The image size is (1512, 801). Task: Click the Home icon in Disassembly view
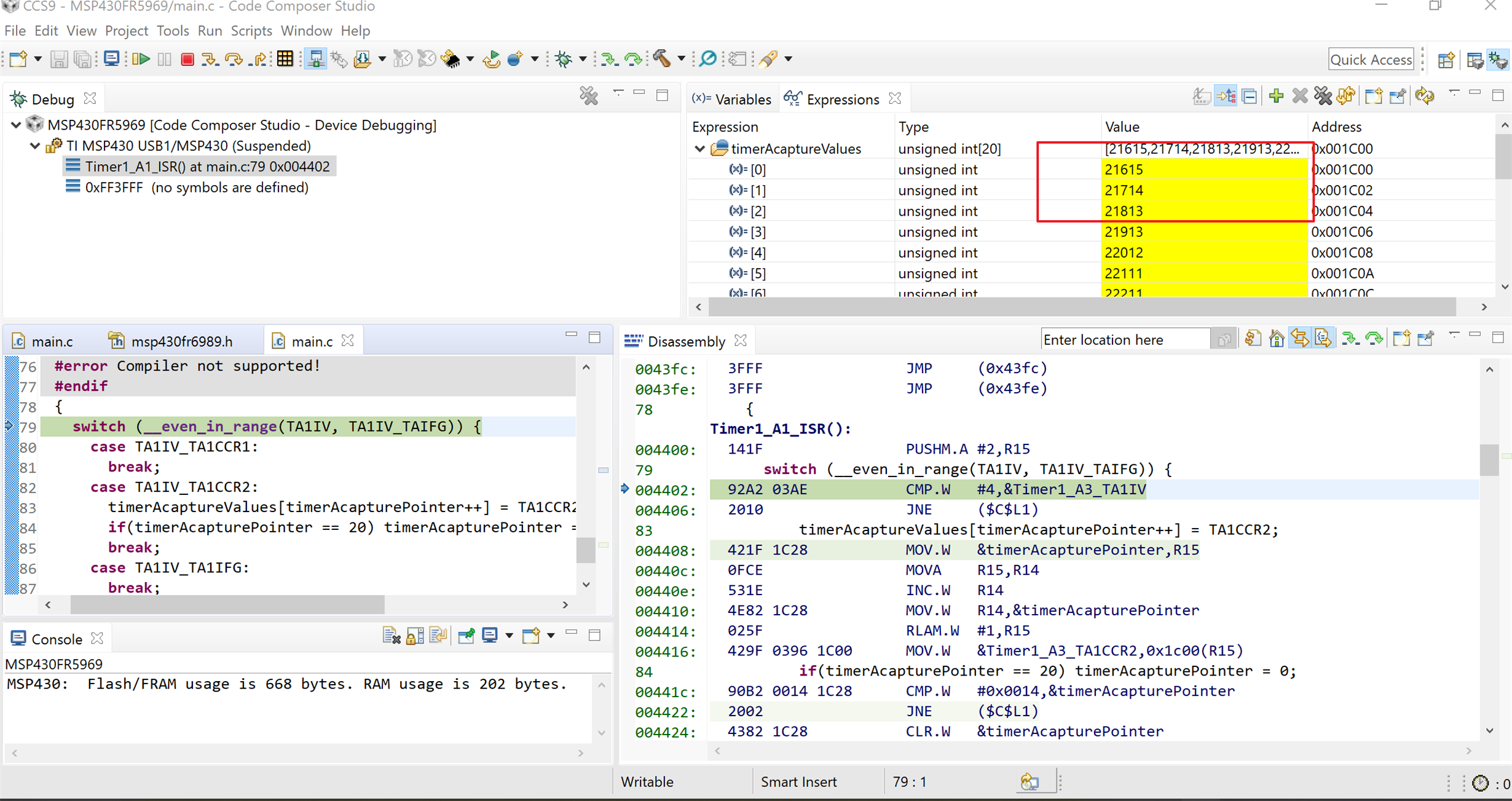click(x=1277, y=339)
